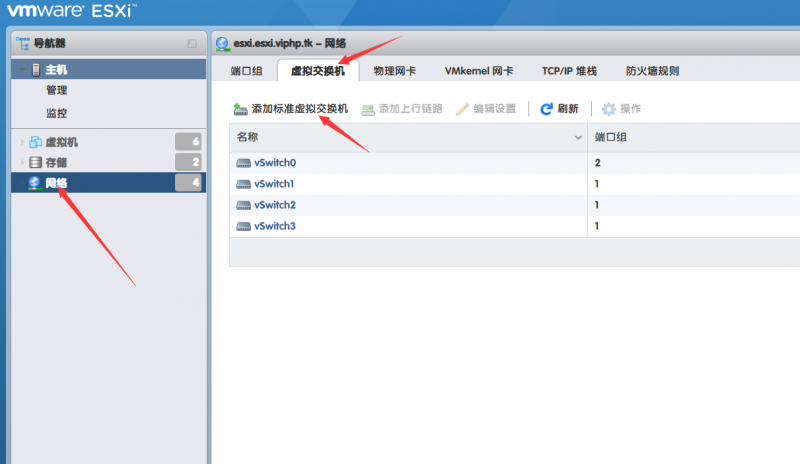800x464 pixels.
Task: Click the switch icon beside vSwitch3
Action: click(x=243, y=226)
